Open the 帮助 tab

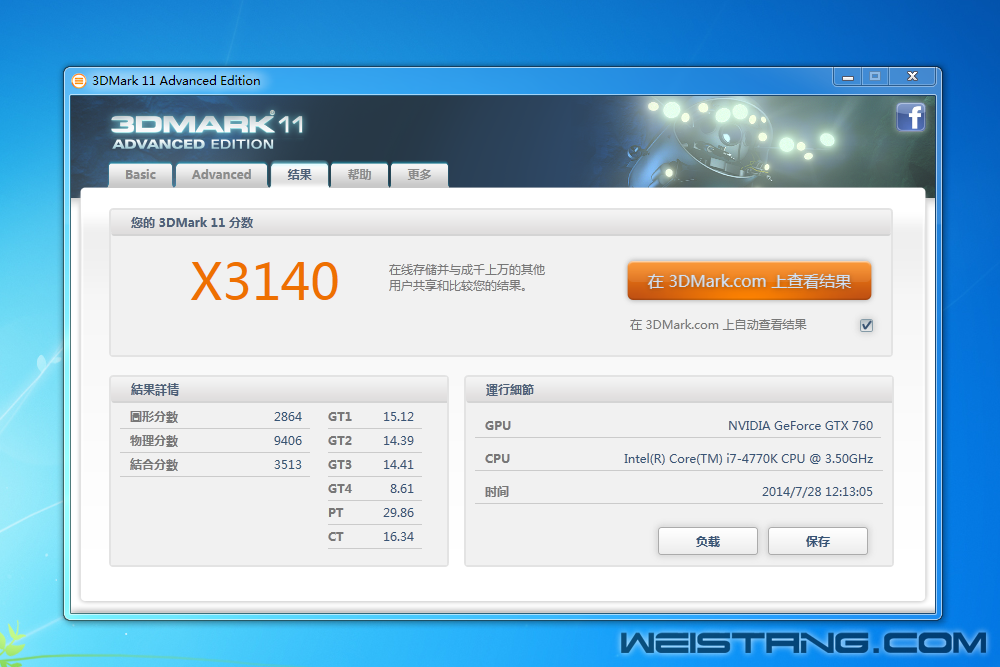(x=359, y=175)
